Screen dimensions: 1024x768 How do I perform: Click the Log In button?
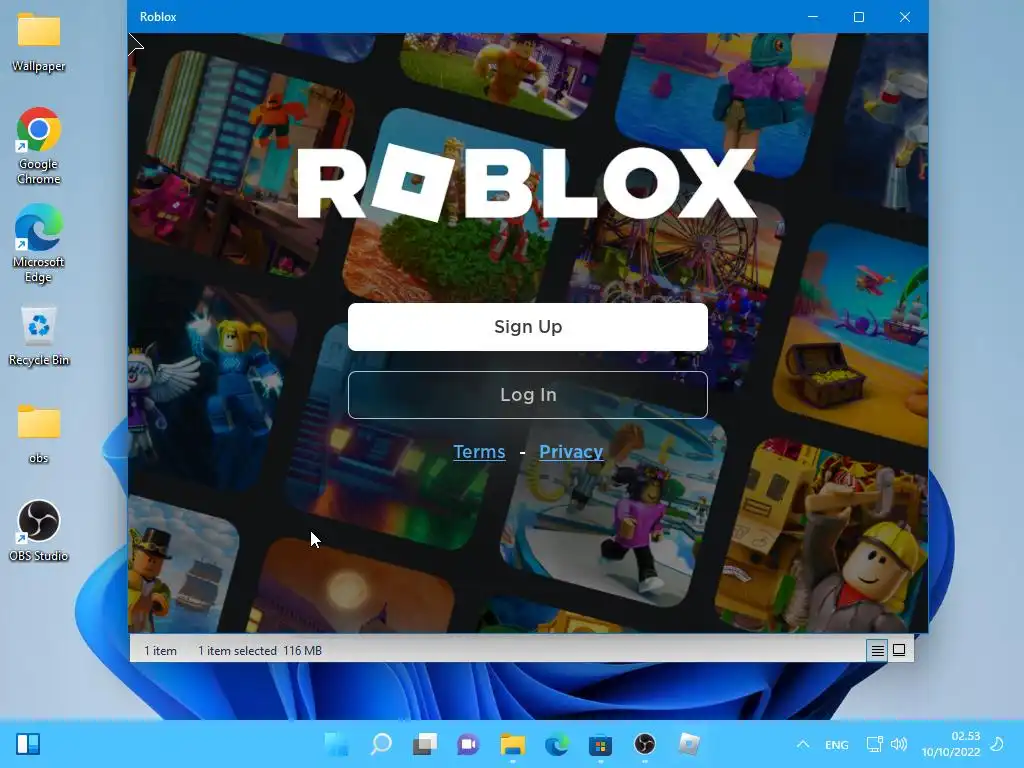(528, 394)
